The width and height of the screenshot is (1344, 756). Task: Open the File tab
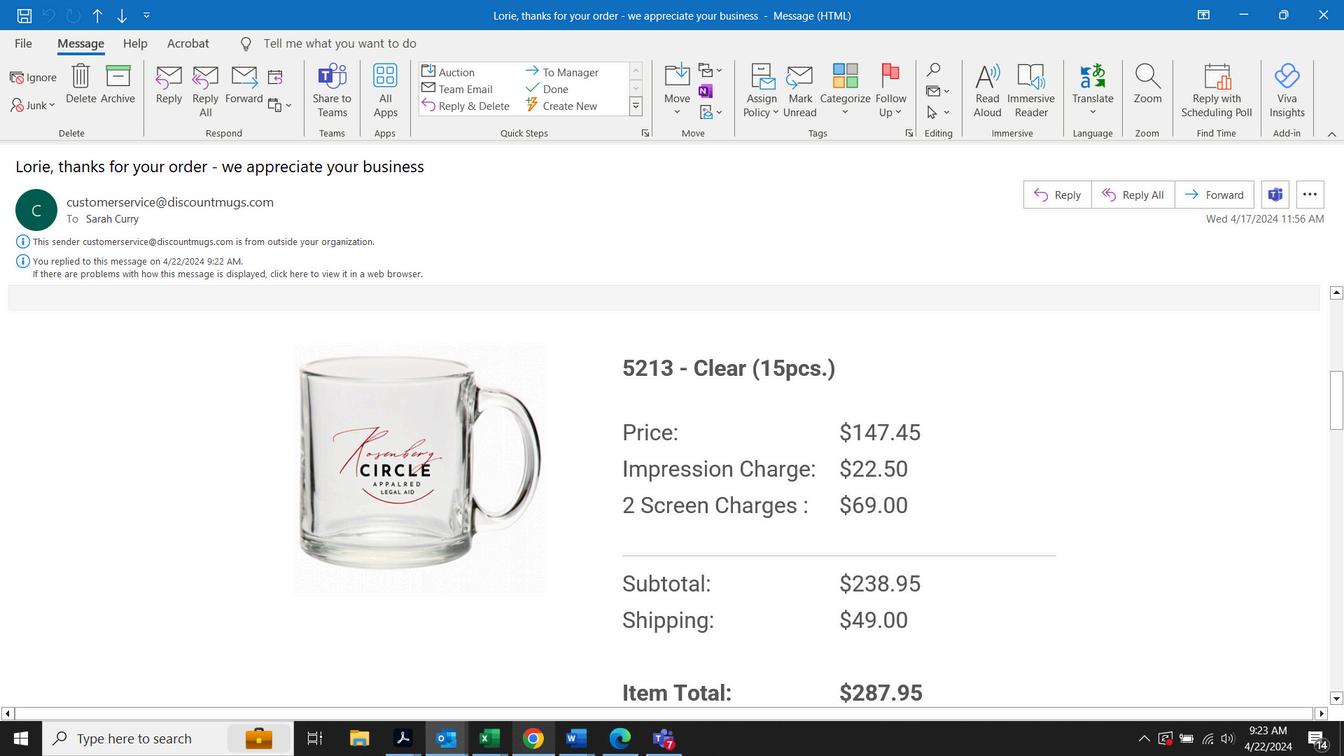tap(23, 44)
